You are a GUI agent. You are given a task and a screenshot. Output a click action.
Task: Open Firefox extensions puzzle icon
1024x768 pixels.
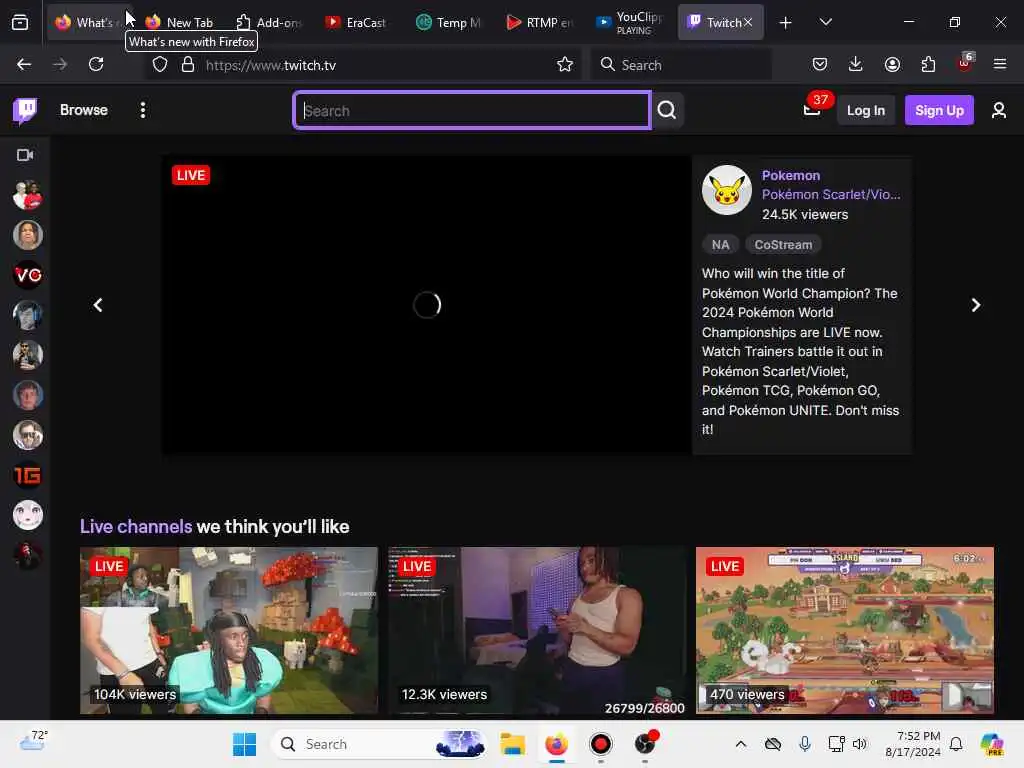(928, 65)
